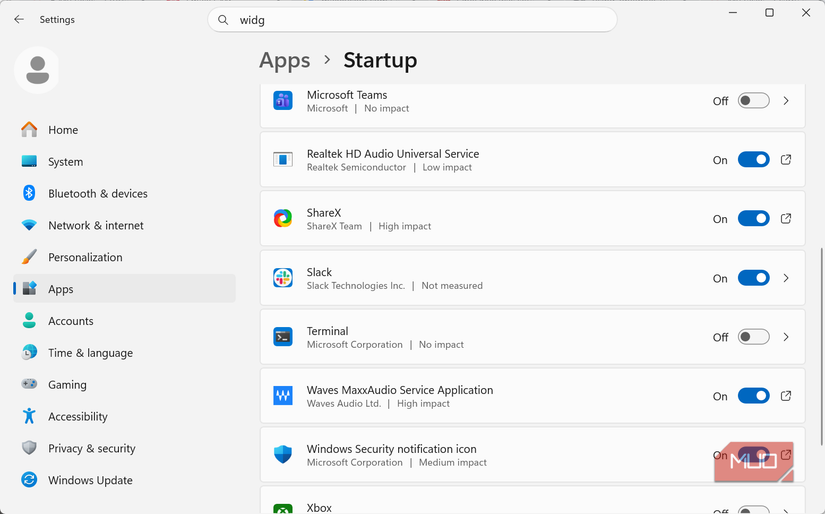Open Windows Update settings
Image resolution: width=825 pixels, height=514 pixels.
click(125, 480)
